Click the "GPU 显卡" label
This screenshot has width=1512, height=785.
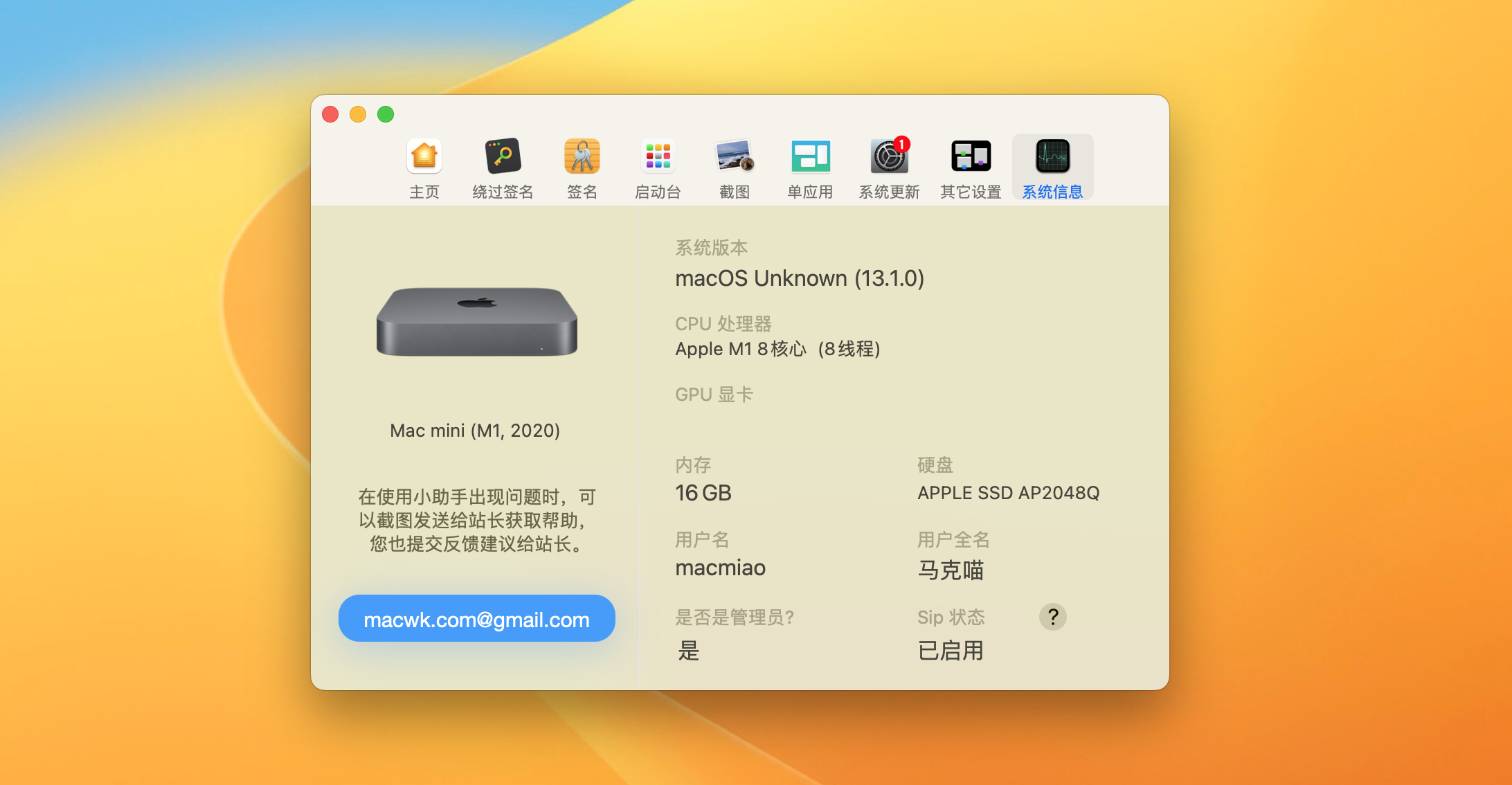point(714,395)
